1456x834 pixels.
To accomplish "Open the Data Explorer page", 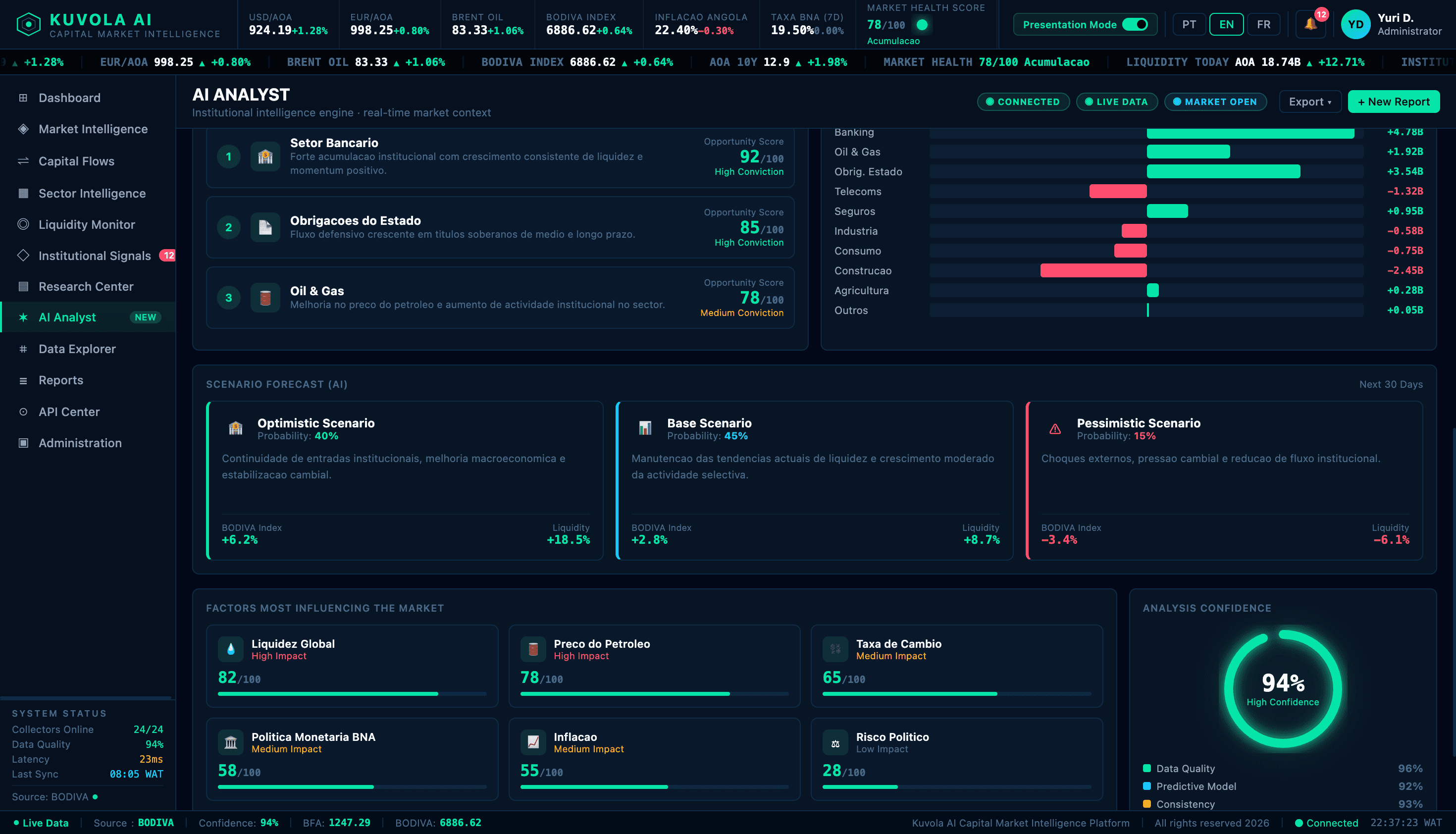I will (x=88, y=349).
